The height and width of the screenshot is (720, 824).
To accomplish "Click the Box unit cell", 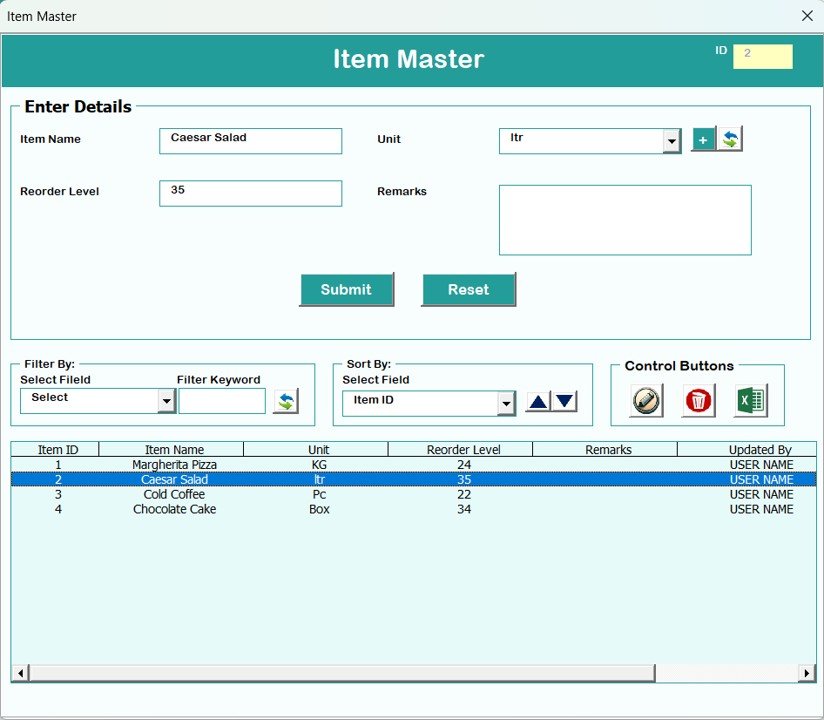I will [x=319, y=509].
